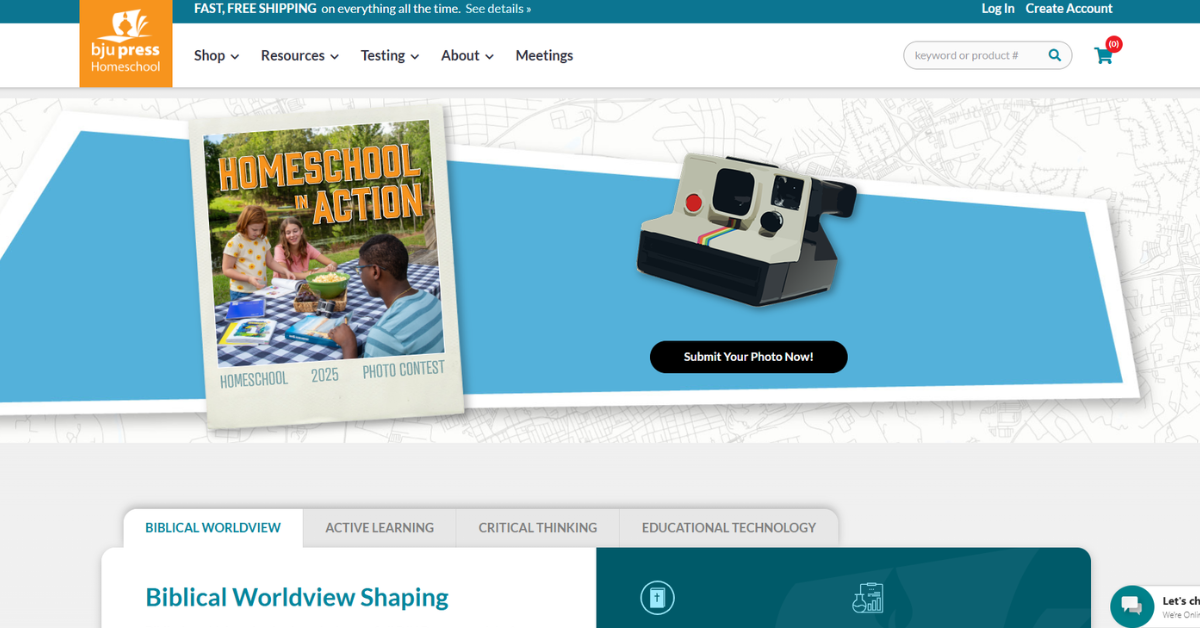This screenshot has height=628, width=1200.
Task: Click the Log In link
Action: pos(997,9)
